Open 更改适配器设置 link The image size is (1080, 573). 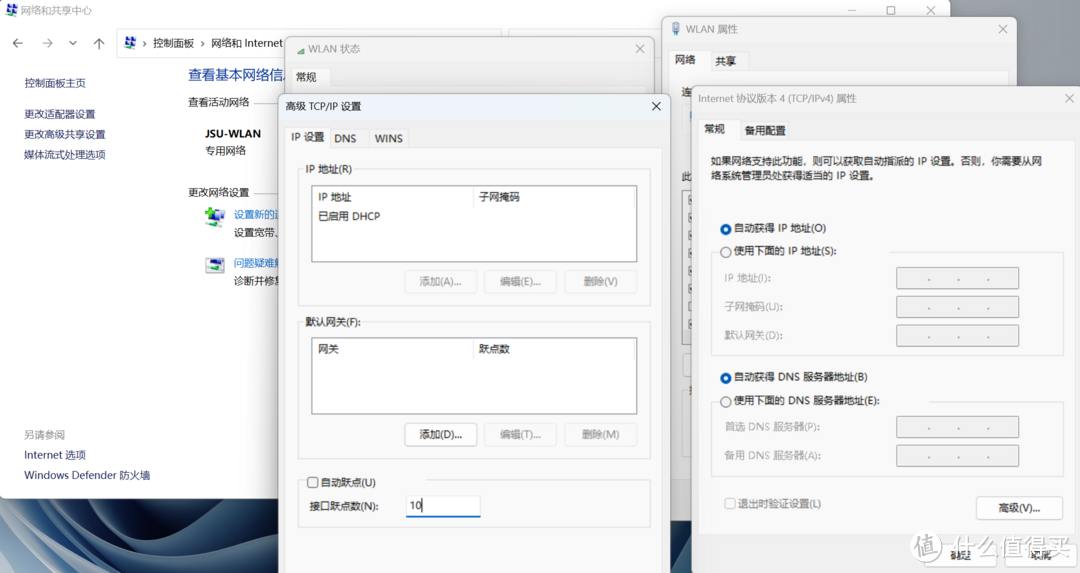[x=60, y=114]
